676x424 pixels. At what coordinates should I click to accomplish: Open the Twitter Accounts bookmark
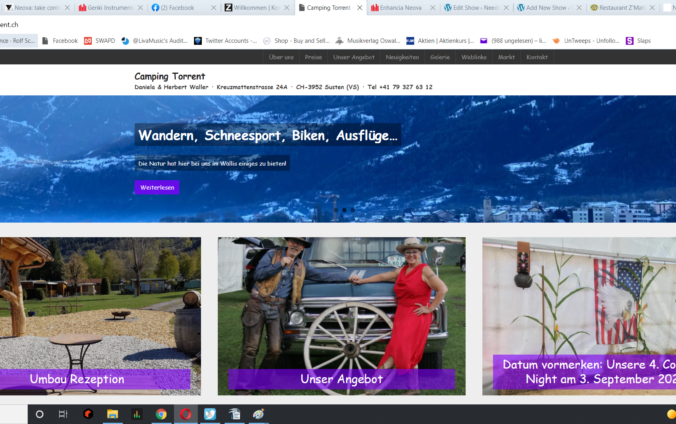click(x=225, y=41)
